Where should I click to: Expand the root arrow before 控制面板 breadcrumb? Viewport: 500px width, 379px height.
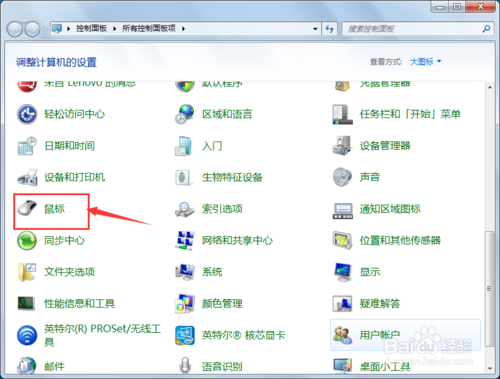68,29
